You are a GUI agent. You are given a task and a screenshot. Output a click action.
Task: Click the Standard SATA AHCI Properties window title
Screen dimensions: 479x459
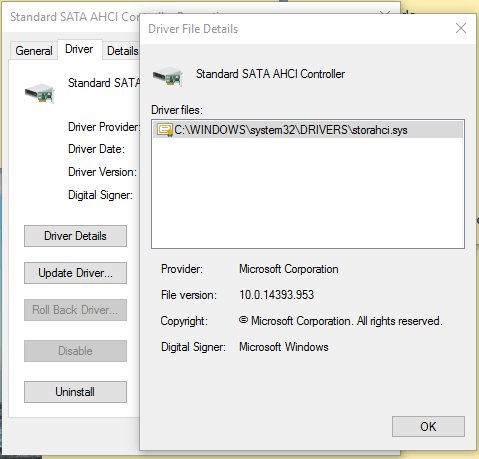point(75,17)
